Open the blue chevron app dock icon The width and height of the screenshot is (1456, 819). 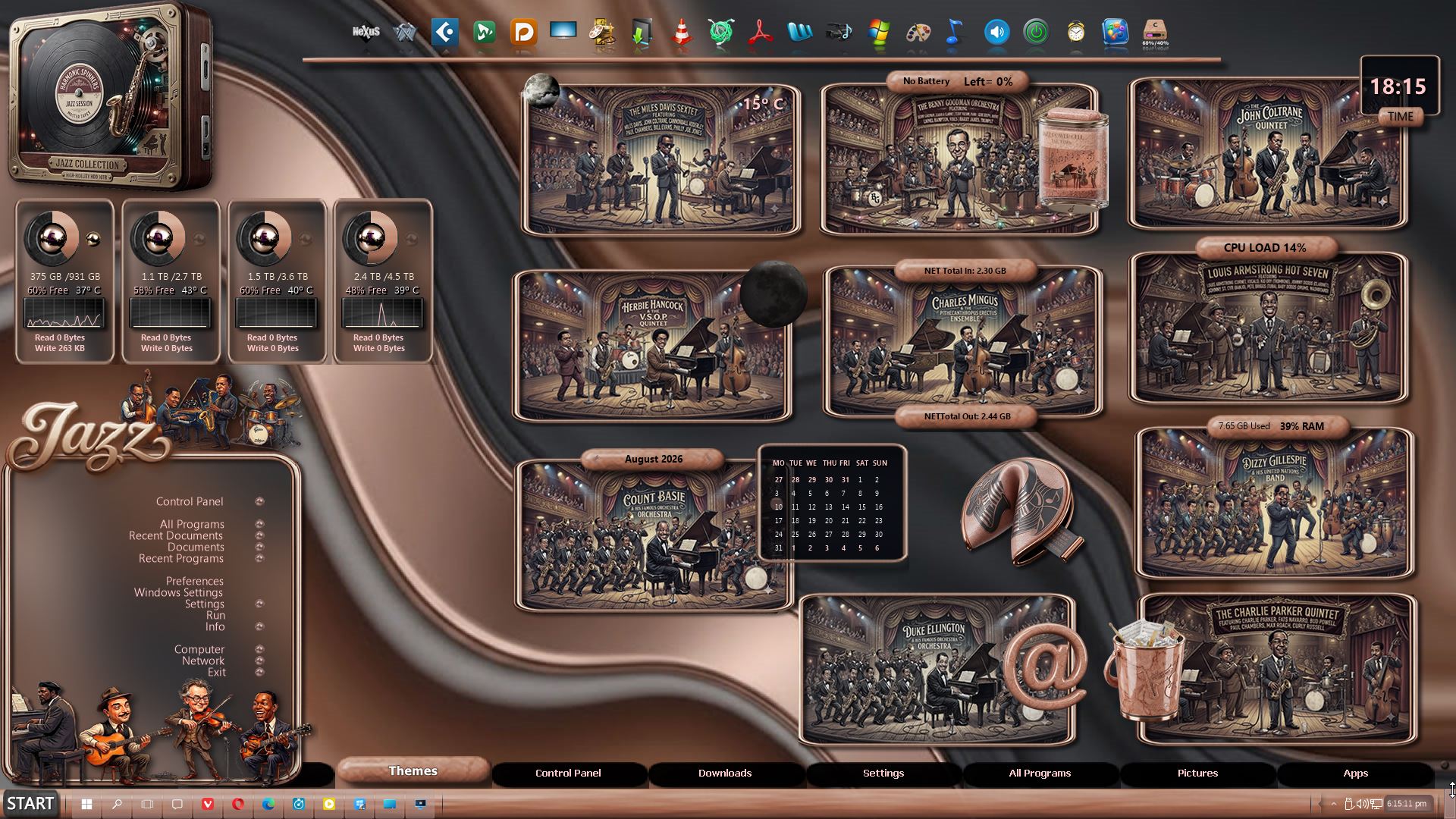[x=445, y=33]
